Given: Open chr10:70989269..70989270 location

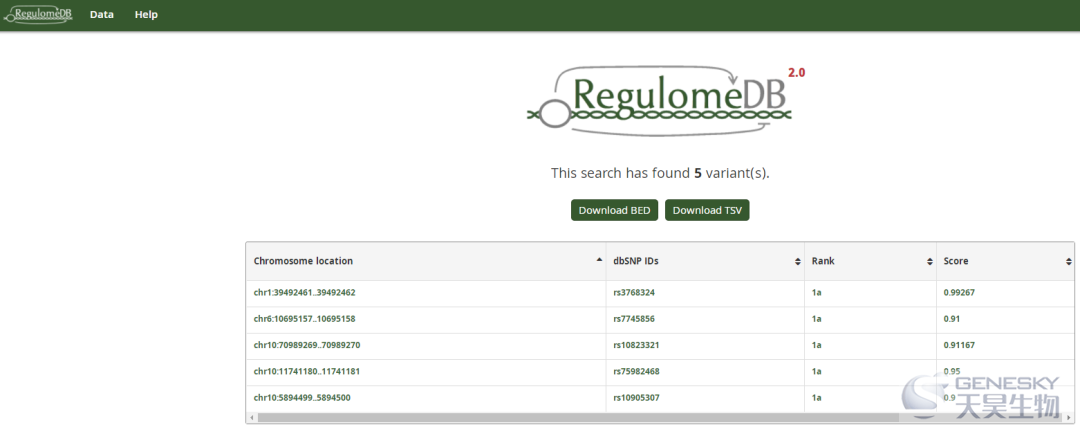Looking at the screenshot, I should (307, 345).
